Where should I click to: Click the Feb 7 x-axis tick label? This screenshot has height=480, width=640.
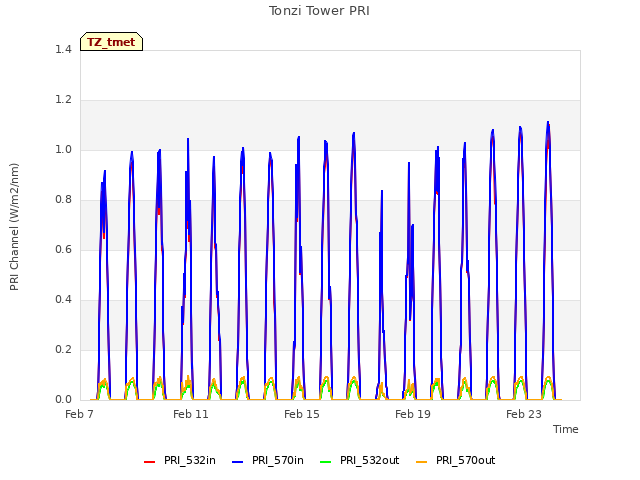[80, 414]
